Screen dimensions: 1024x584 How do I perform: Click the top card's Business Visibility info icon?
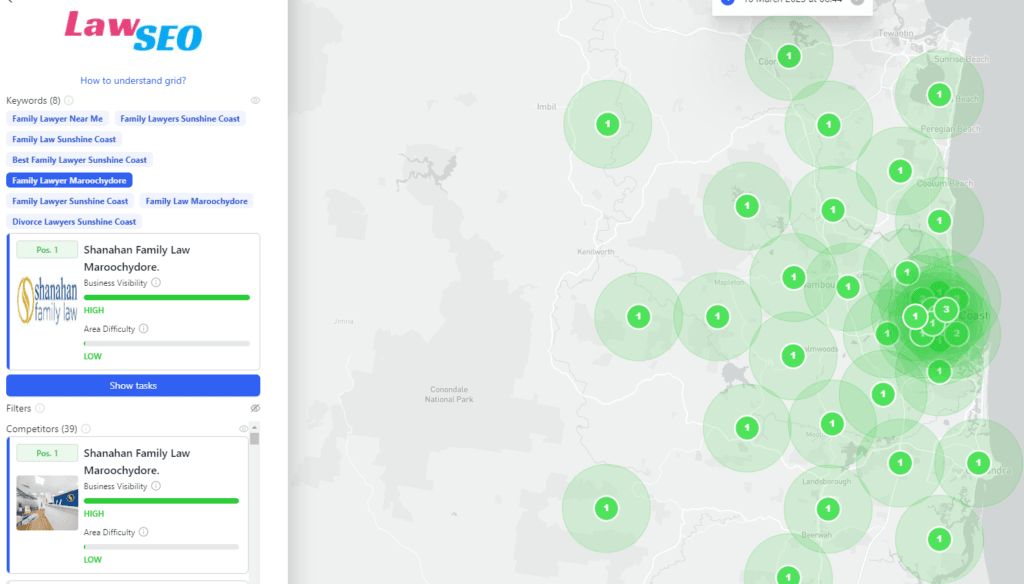click(x=156, y=283)
